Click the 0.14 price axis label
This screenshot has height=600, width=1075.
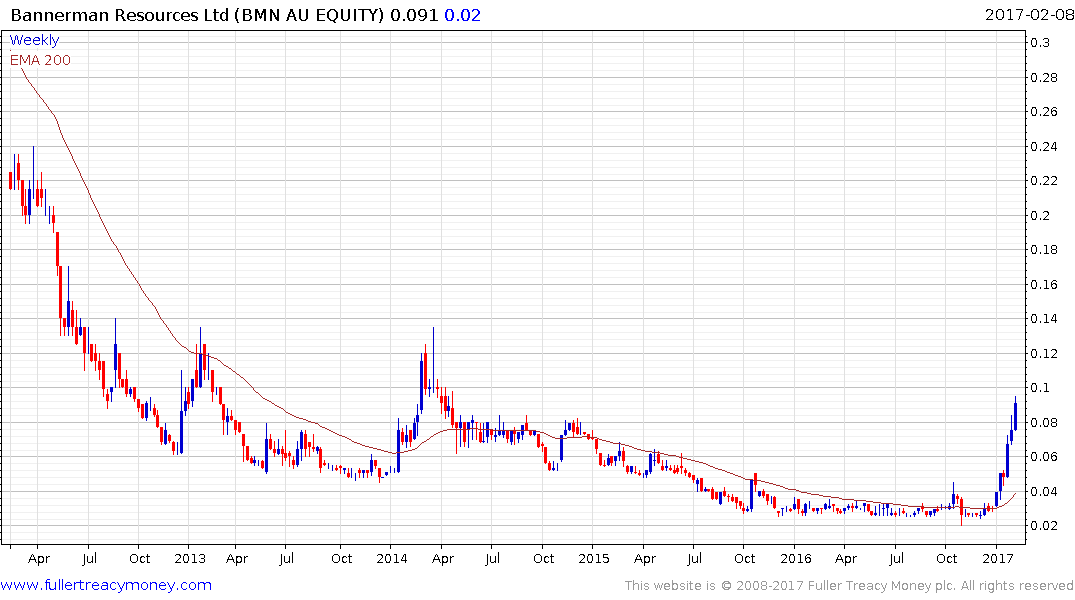1044,319
